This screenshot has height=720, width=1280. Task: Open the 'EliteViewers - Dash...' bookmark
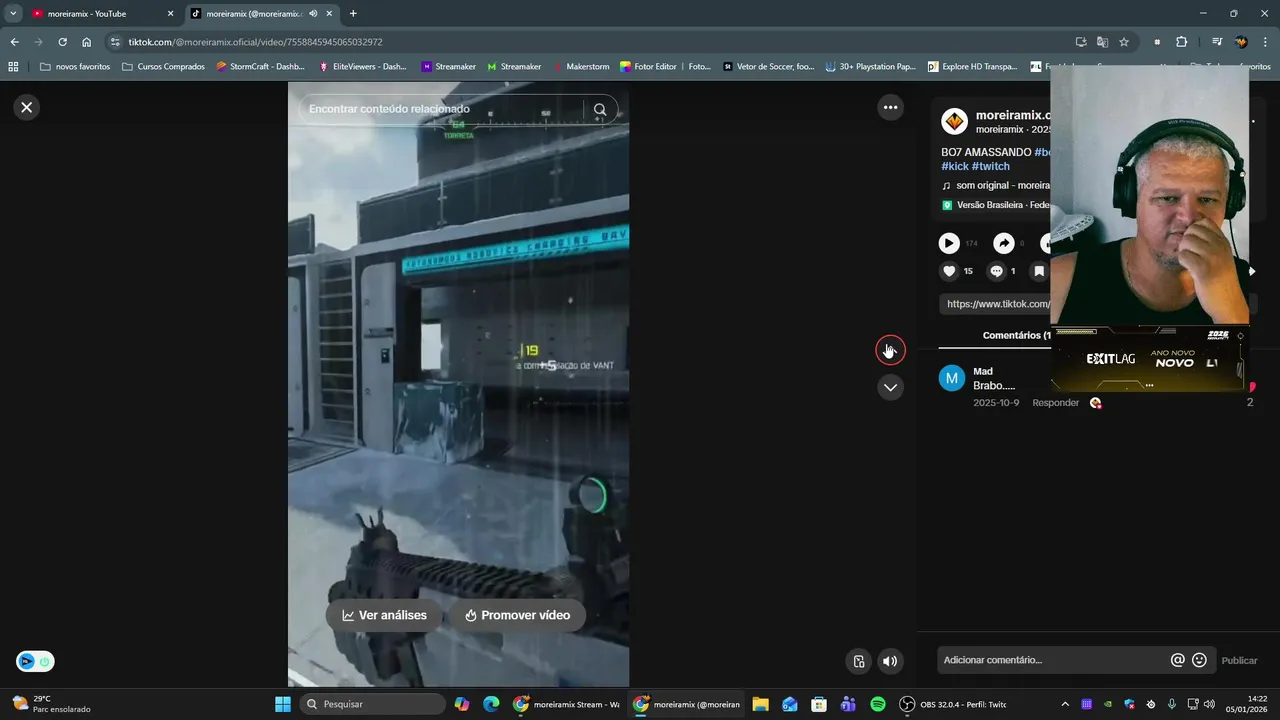tap(363, 67)
